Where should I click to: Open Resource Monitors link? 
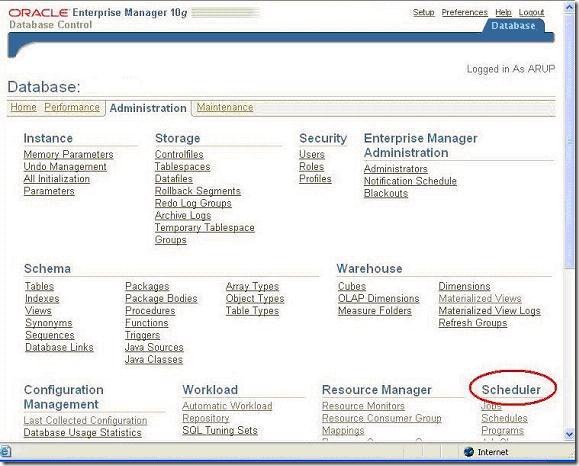(363, 406)
